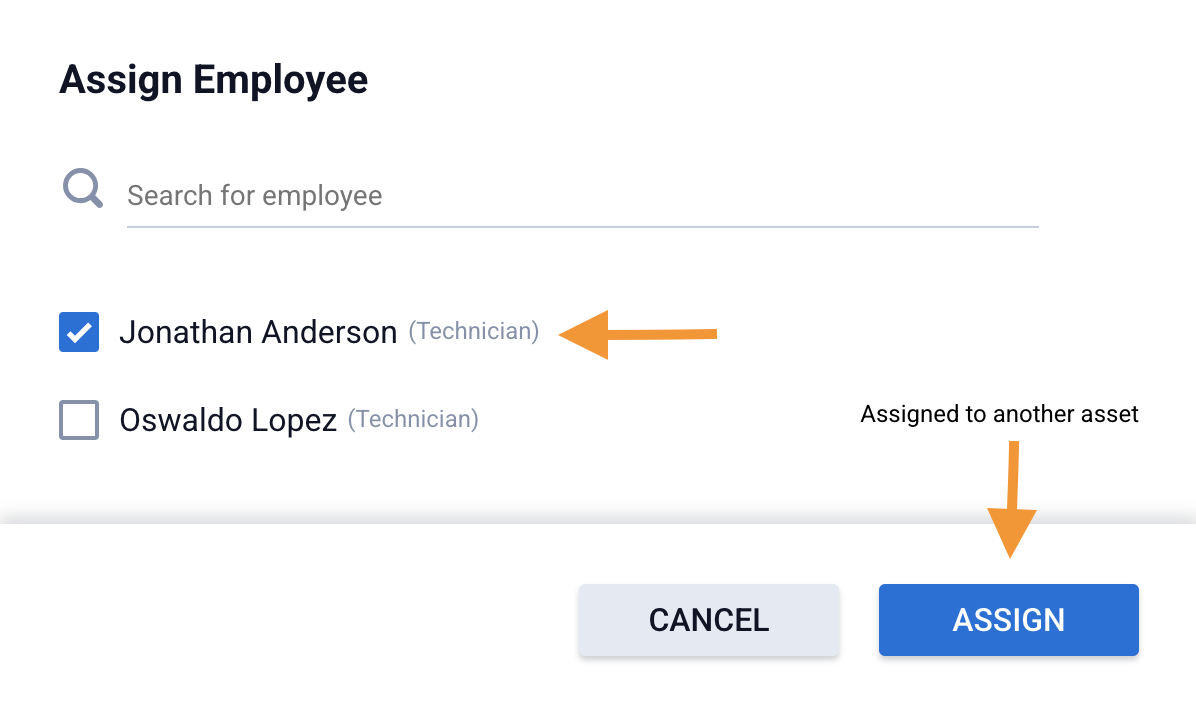
Task: Click the orange arrow pointing at Jonathan Anderson
Action: point(638,334)
